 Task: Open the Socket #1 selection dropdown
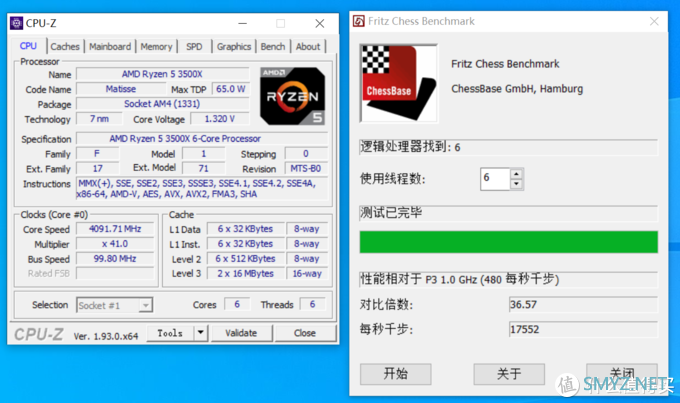coord(114,305)
